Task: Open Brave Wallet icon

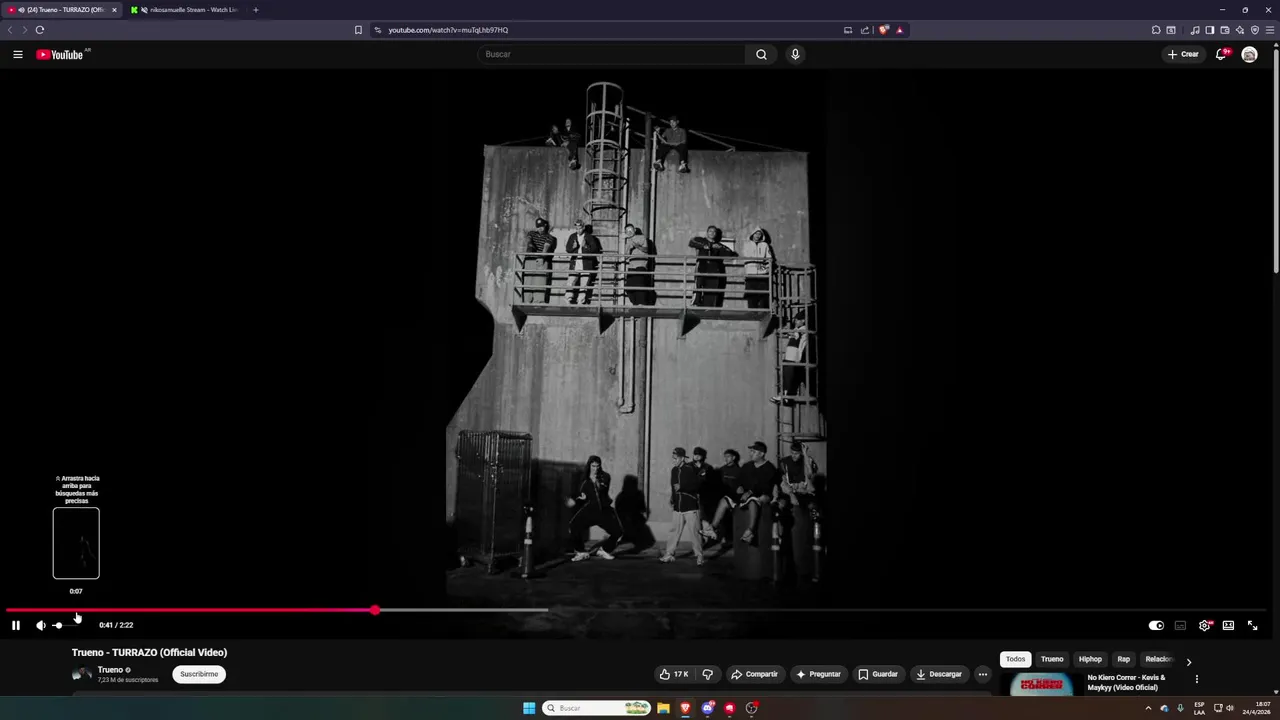Action: [1225, 30]
